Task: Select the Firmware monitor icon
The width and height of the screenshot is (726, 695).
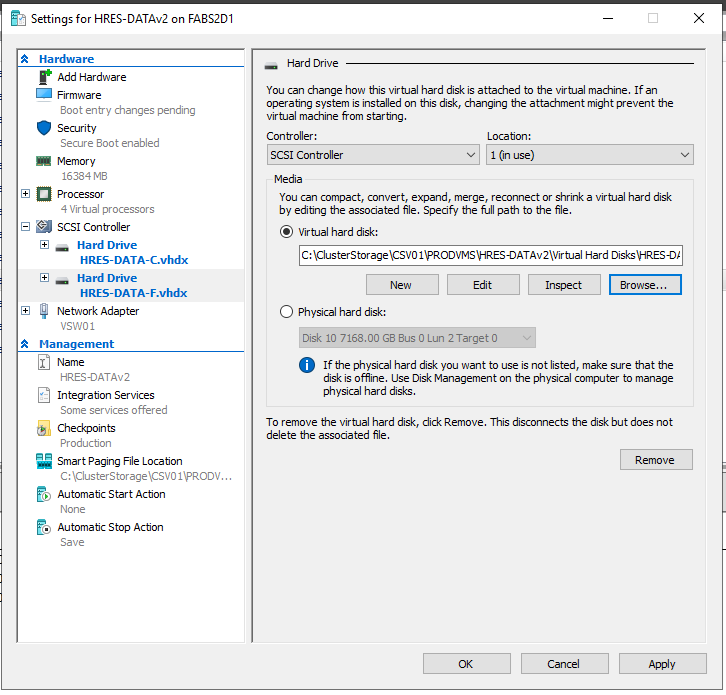Action: (x=43, y=95)
